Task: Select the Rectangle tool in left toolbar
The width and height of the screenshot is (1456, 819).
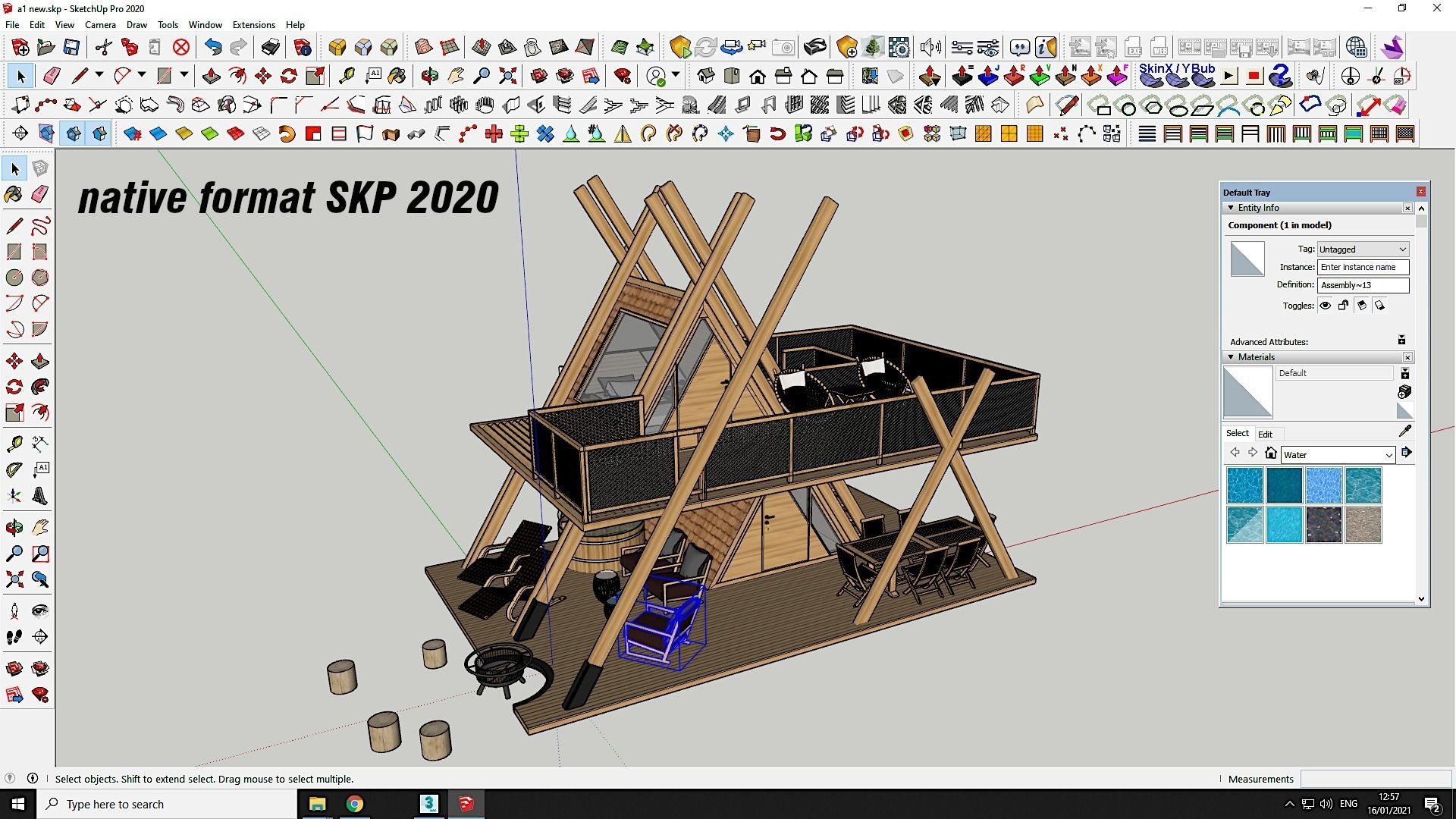Action: tap(14, 252)
